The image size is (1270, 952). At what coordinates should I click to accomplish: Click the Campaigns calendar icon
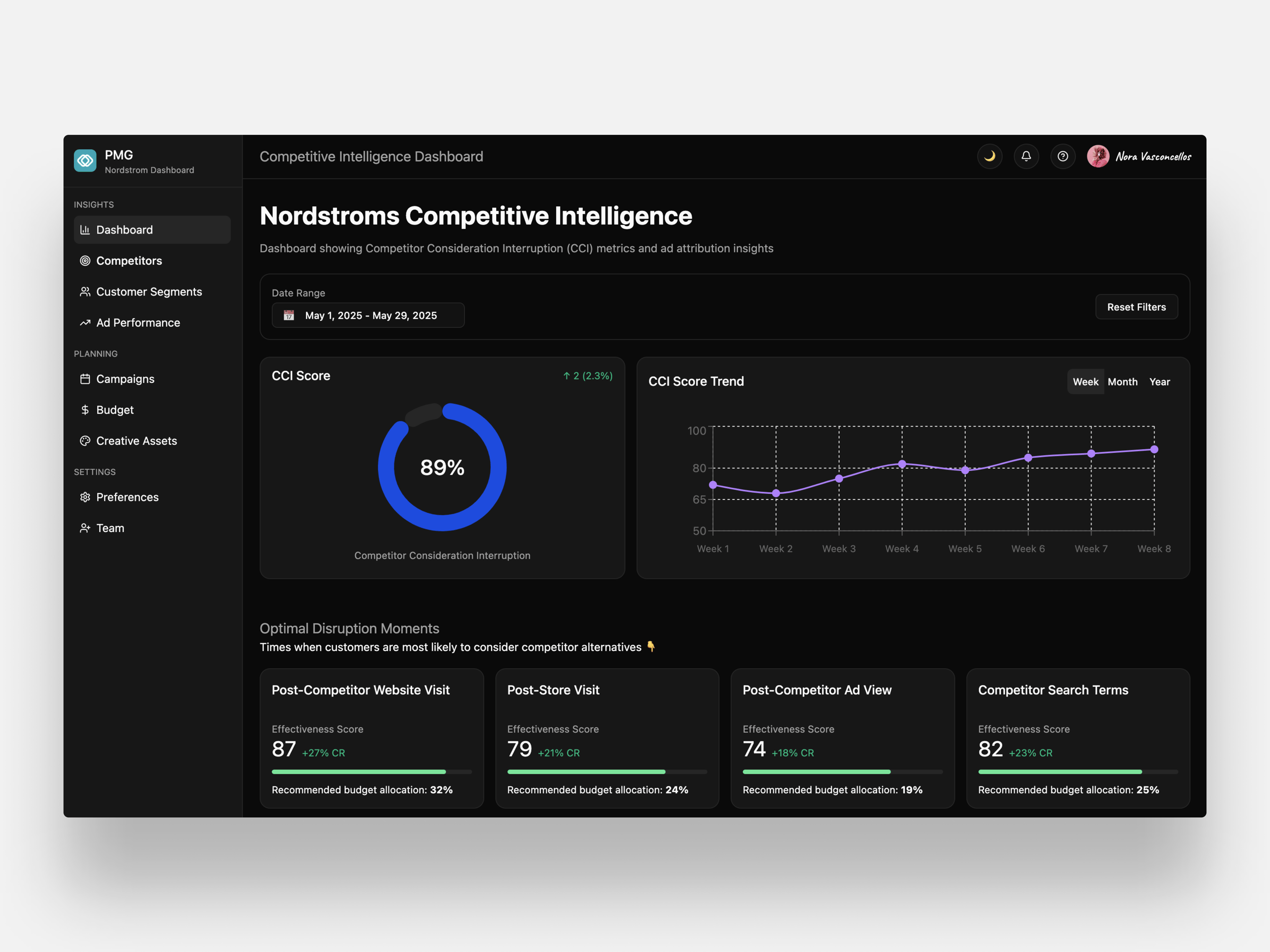point(85,379)
